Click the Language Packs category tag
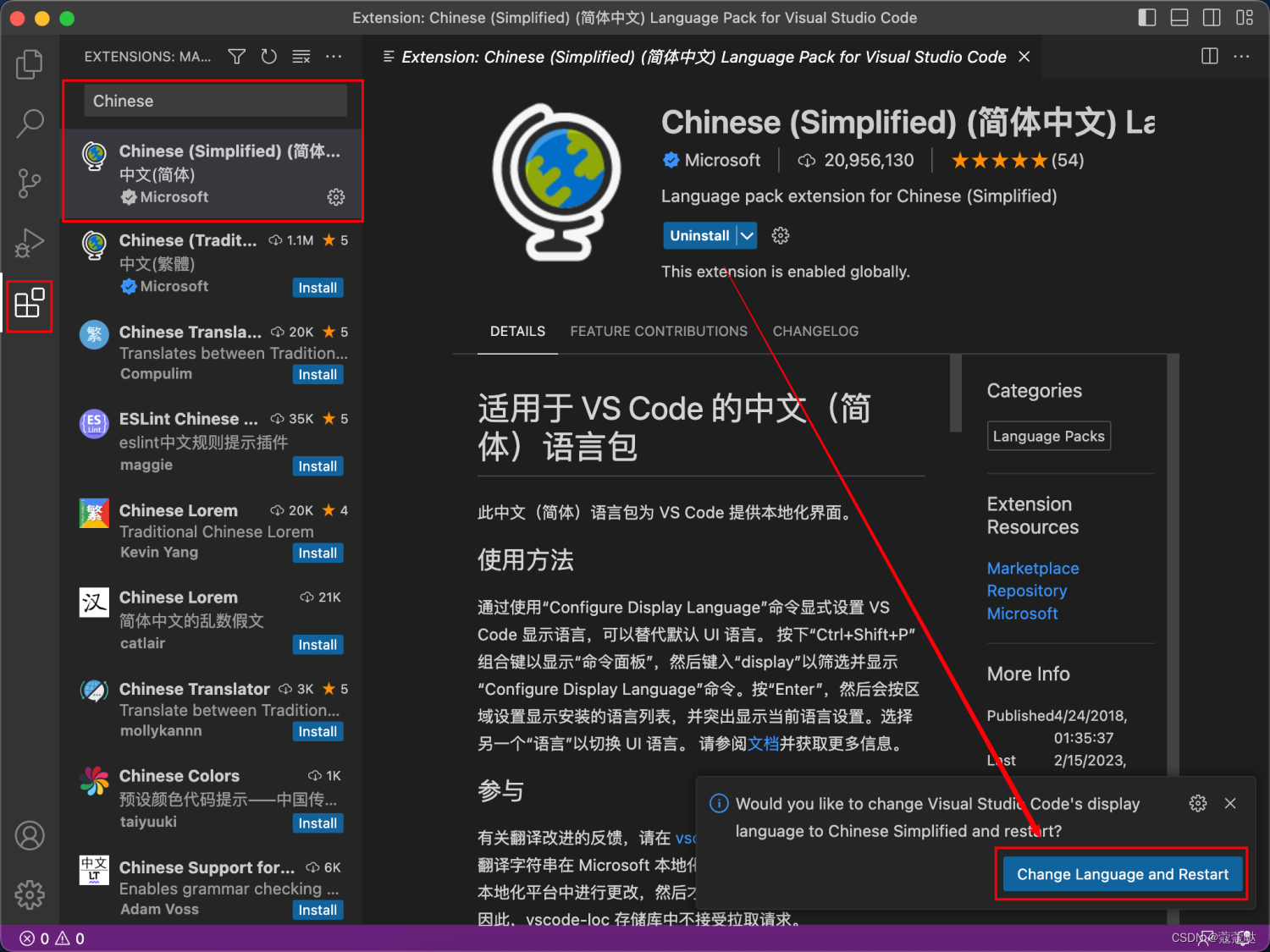The height and width of the screenshot is (952, 1270). coord(1049,436)
